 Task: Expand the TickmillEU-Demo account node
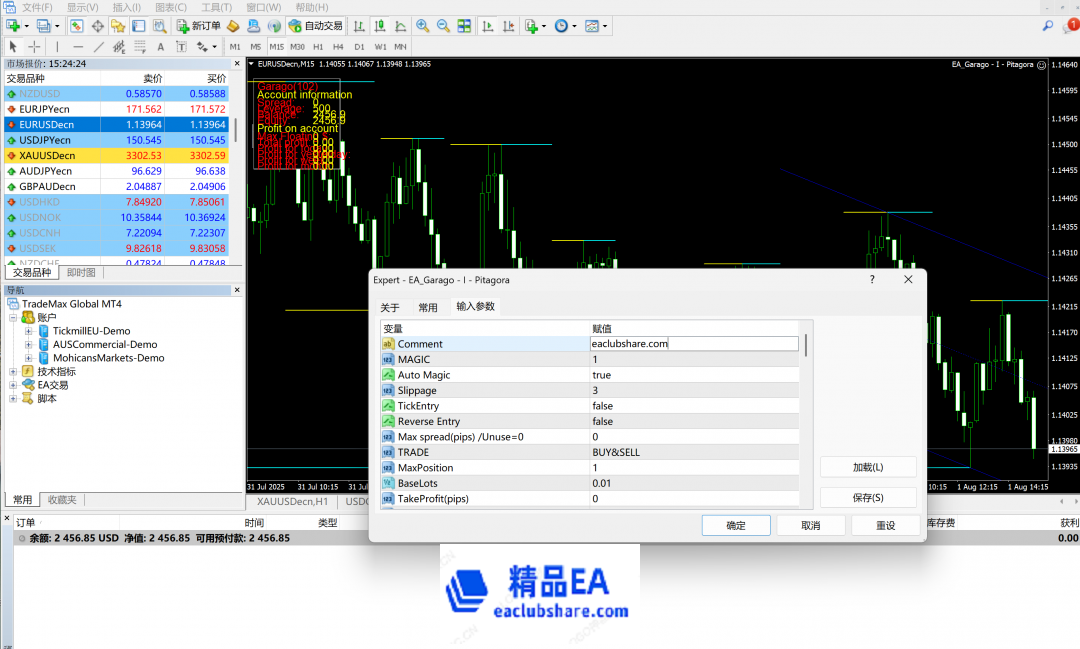pos(29,331)
